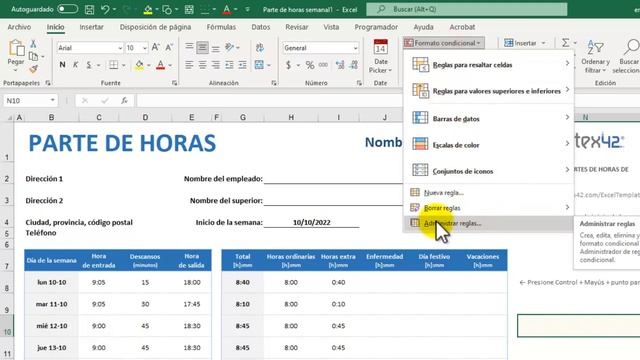640x360 pixels.
Task: Open the Archivo tab
Action: pyautogui.click(x=19, y=27)
